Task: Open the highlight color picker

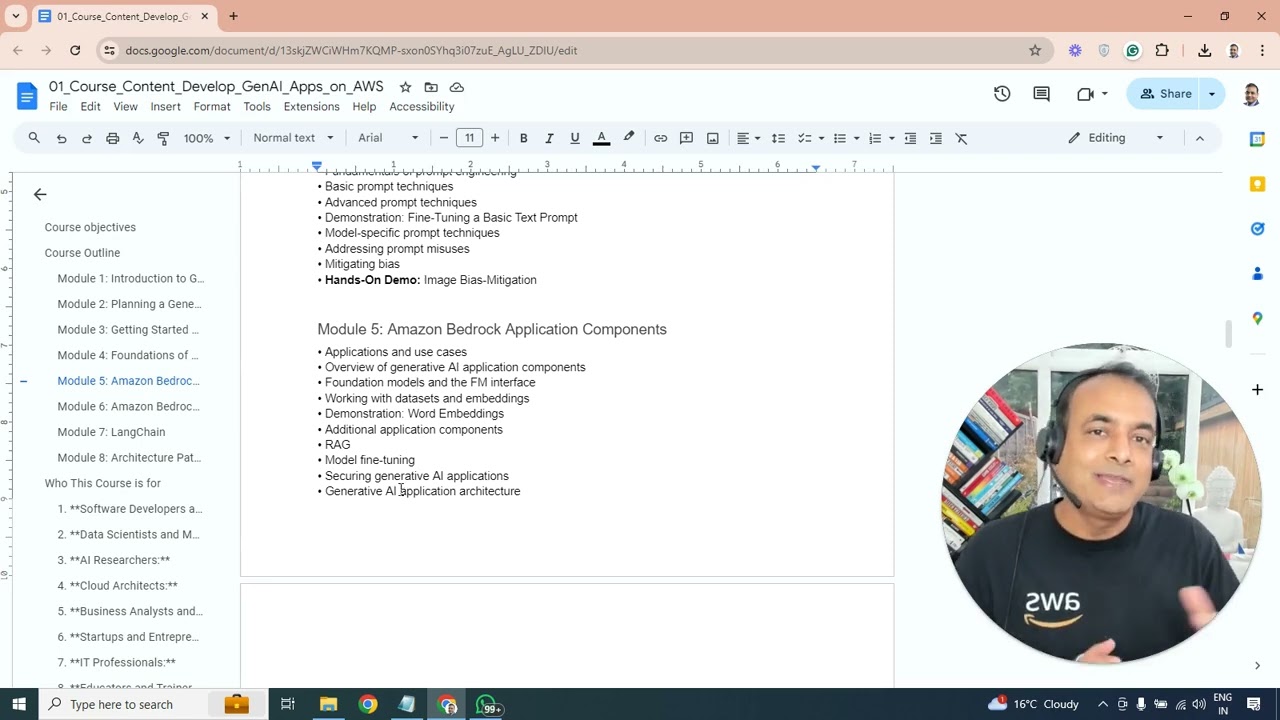Action: (629, 138)
